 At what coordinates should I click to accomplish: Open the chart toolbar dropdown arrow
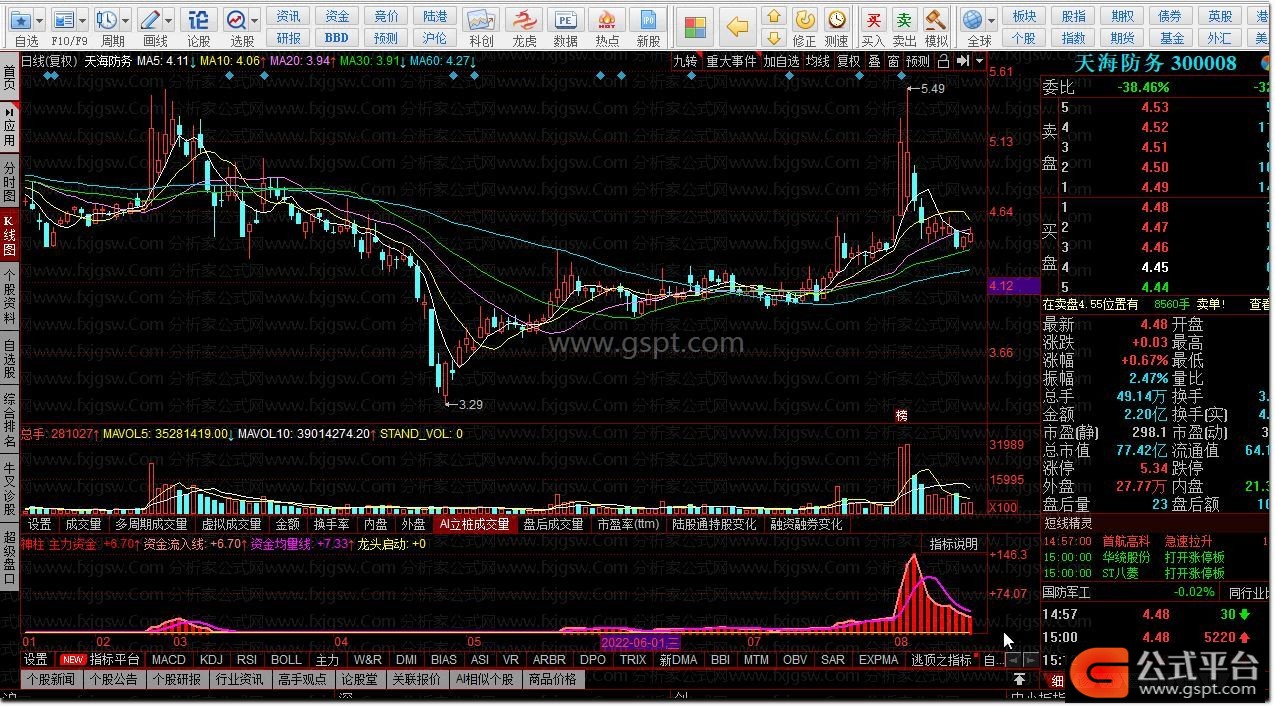tap(978, 61)
